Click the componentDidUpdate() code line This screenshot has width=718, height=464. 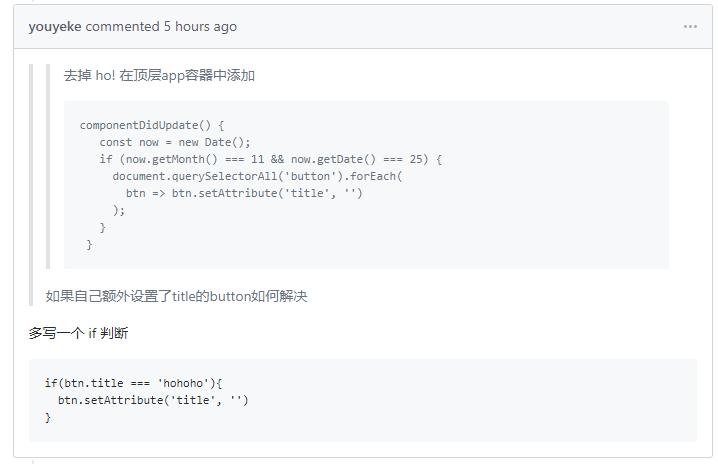(x=152, y=125)
